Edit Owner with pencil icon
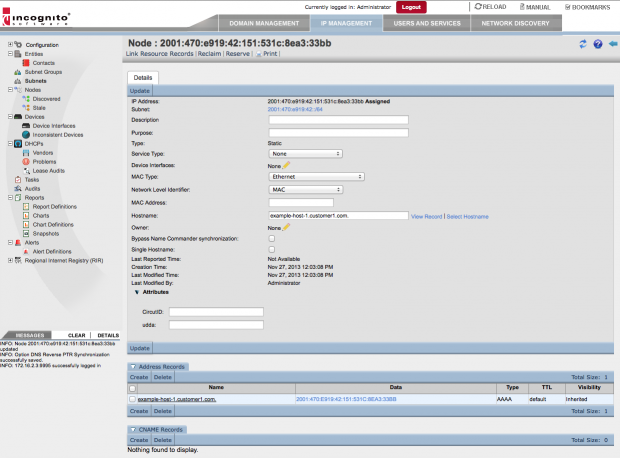The height and width of the screenshot is (458, 620). [x=286, y=227]
